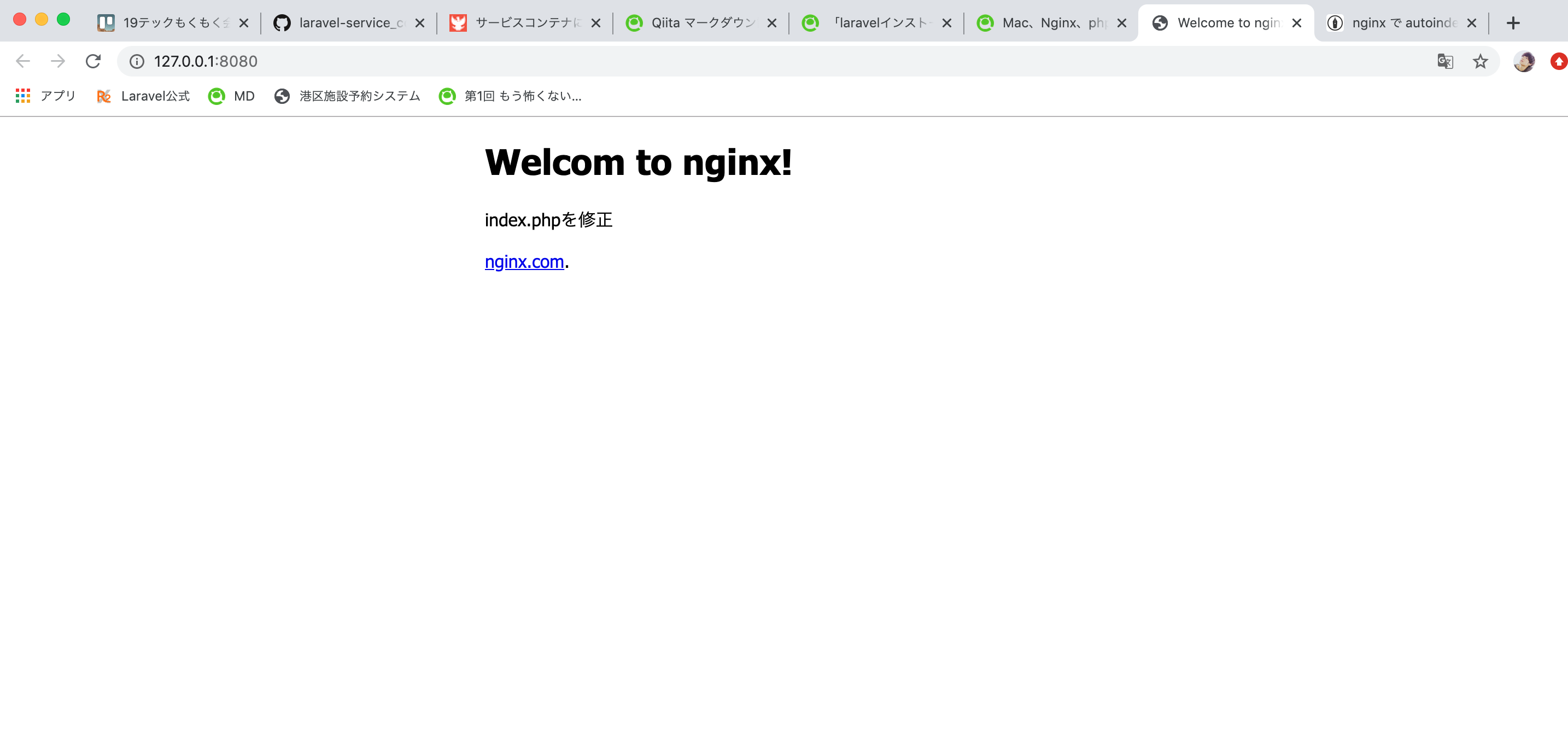Close the Qiita マークダウン tab
Image resolution: width=1568 pixels, height=750 pixels.
coord(772,23)
